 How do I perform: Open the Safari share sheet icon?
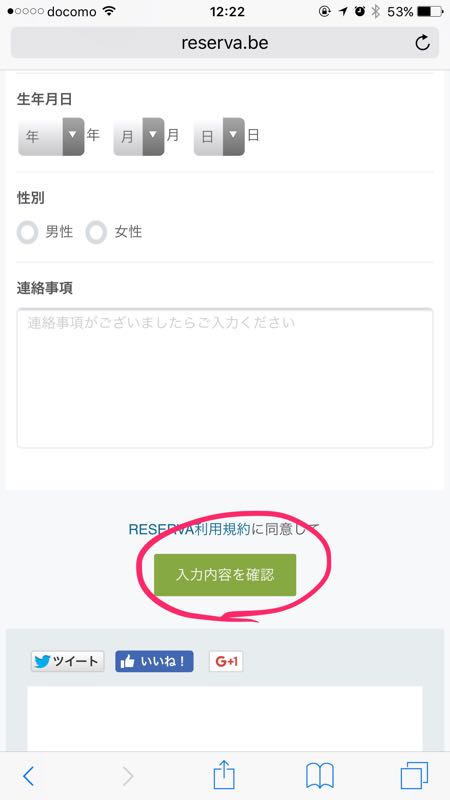[x=224, y=774]
